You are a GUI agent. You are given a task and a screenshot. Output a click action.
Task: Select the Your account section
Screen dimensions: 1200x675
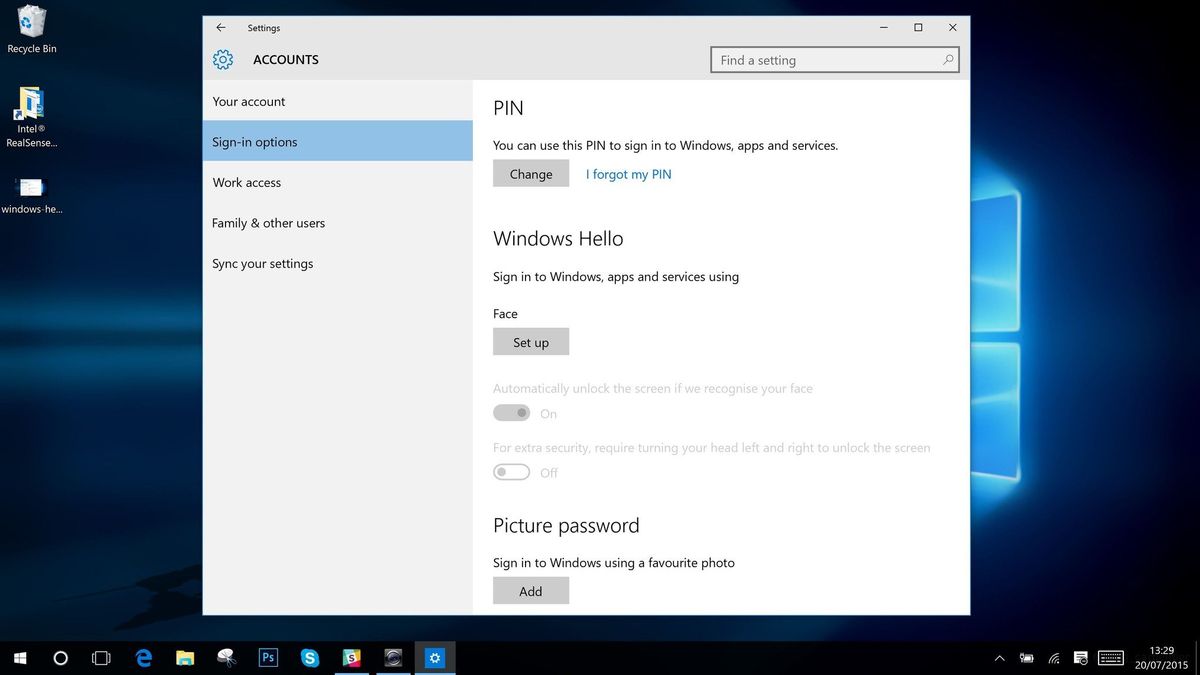248,101
